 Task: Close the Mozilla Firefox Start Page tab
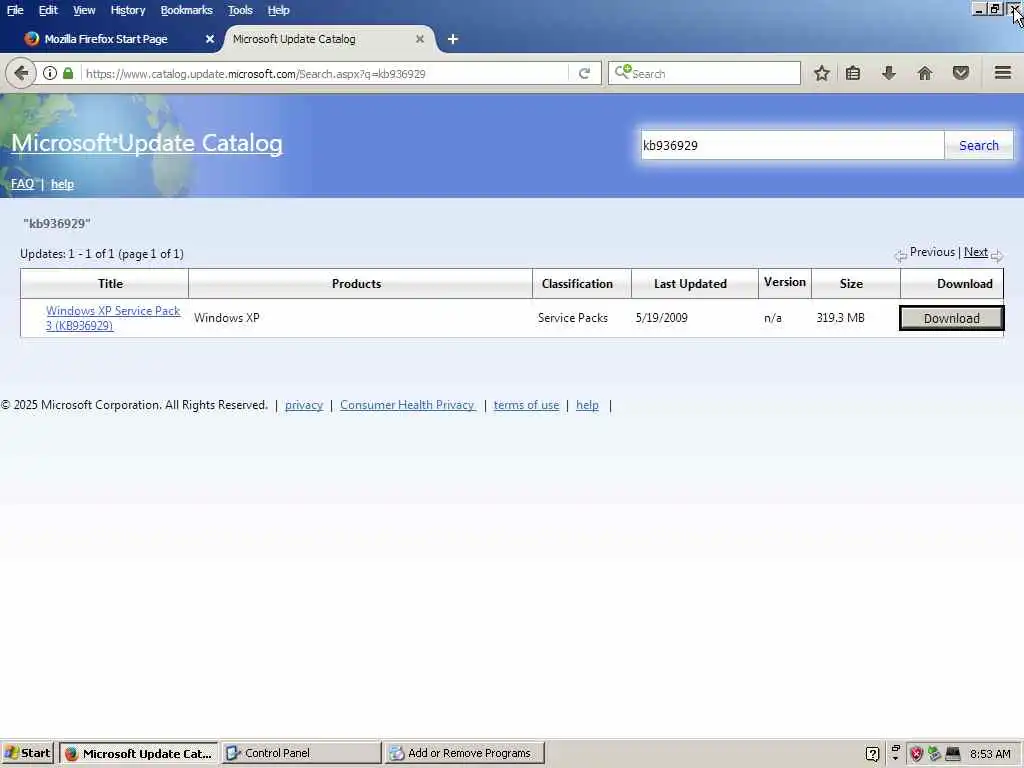point(210,39)
